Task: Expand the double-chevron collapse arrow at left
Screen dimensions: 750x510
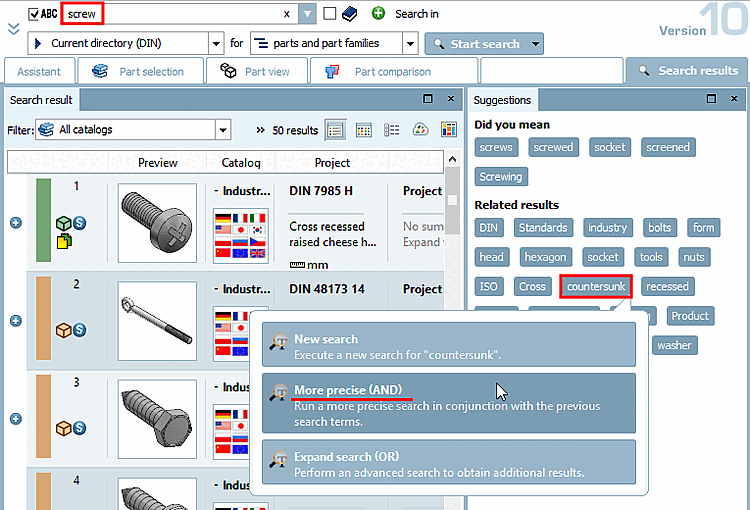Action: click(x=13, y=29)
